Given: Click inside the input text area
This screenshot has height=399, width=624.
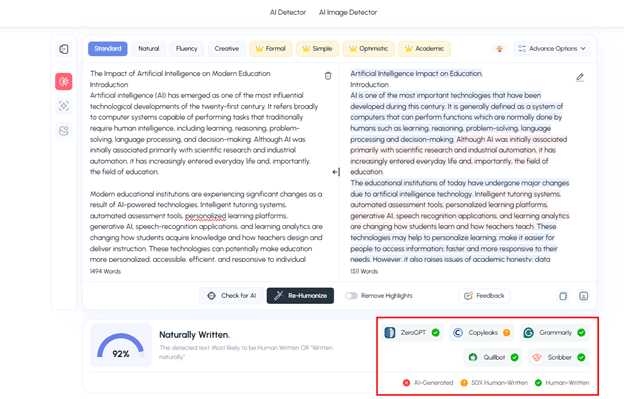Looking at the screenshot, I should tap(206, 166).
